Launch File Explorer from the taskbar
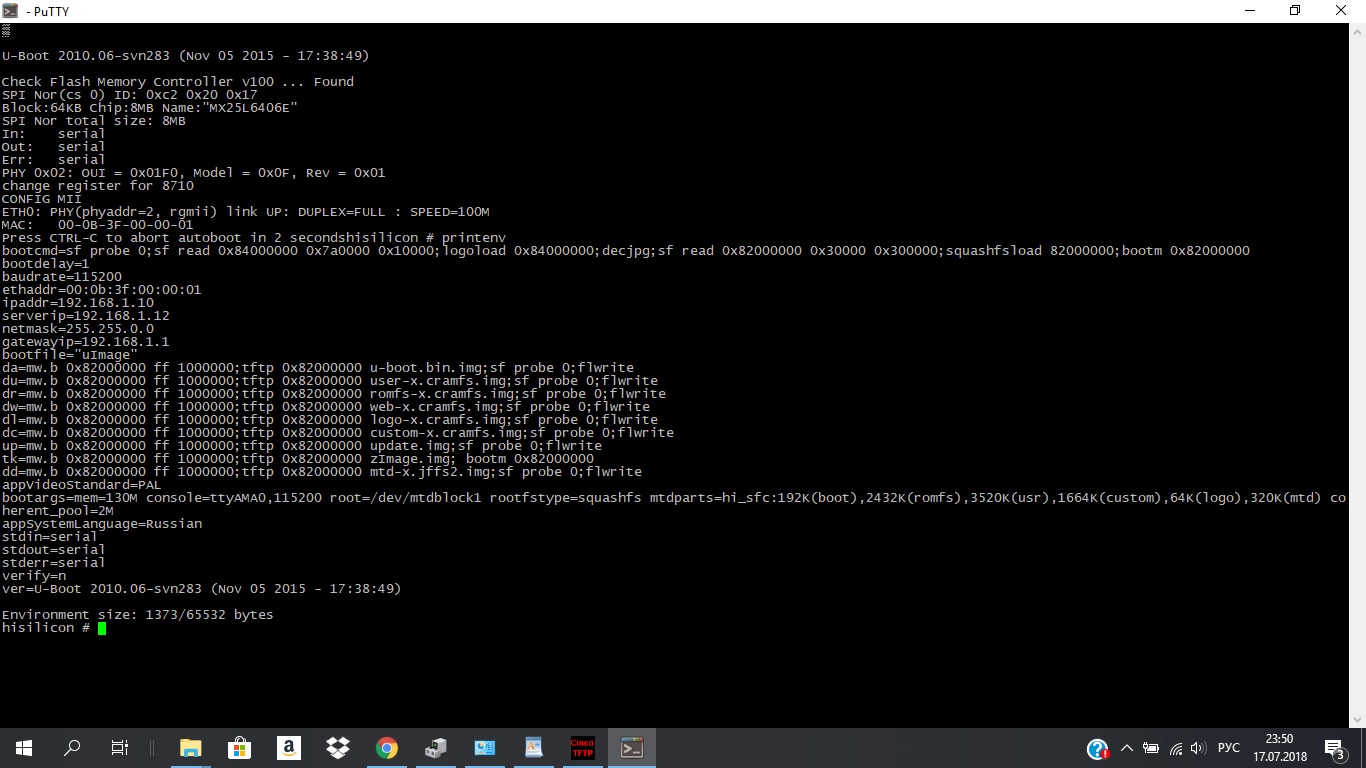The width and height of the screenshot is (1366, 768). click(190, 748)
